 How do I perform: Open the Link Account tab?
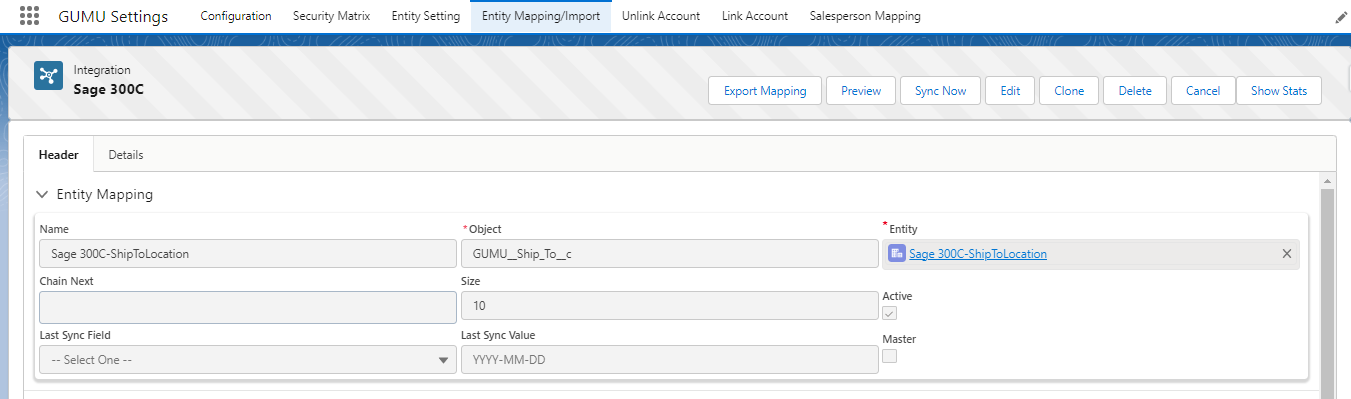click(x=755, y=16)
